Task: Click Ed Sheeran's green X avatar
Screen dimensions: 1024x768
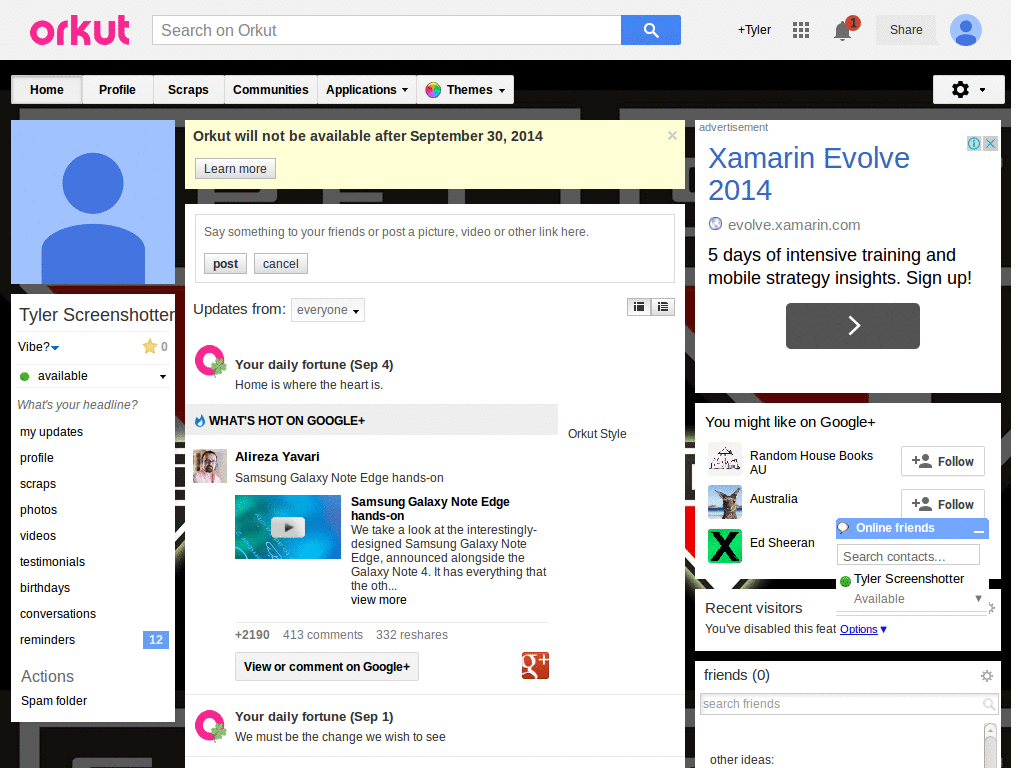Action: [x=725, y=546]
